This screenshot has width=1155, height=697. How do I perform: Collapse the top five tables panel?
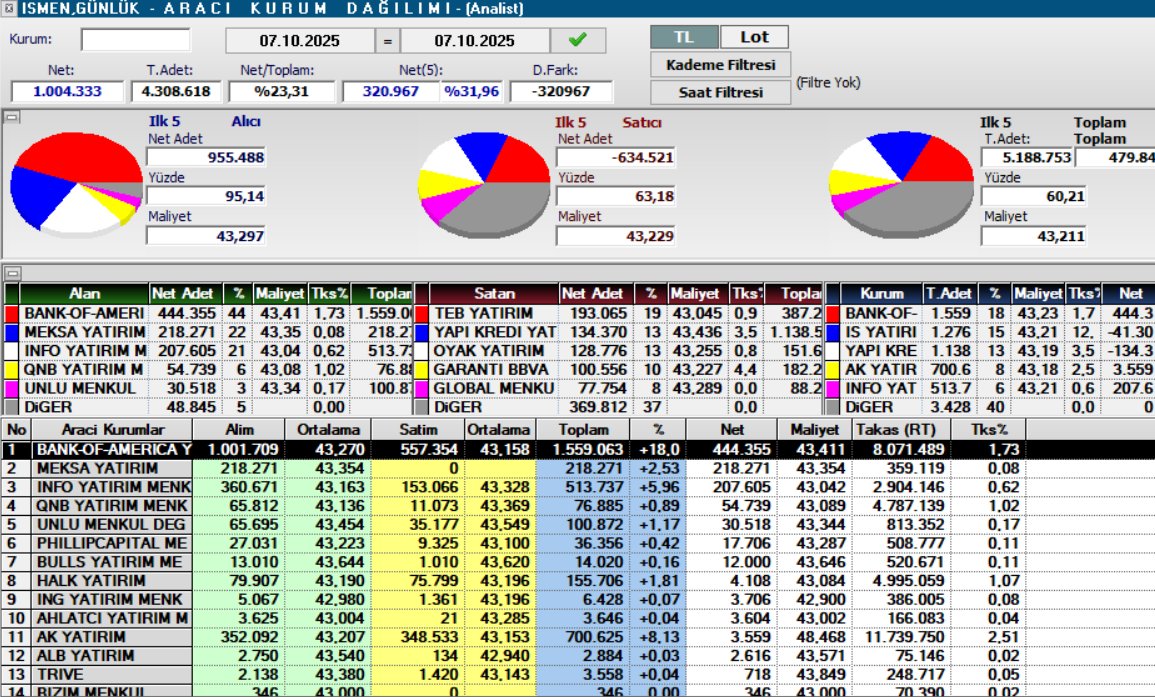point(12,273)
